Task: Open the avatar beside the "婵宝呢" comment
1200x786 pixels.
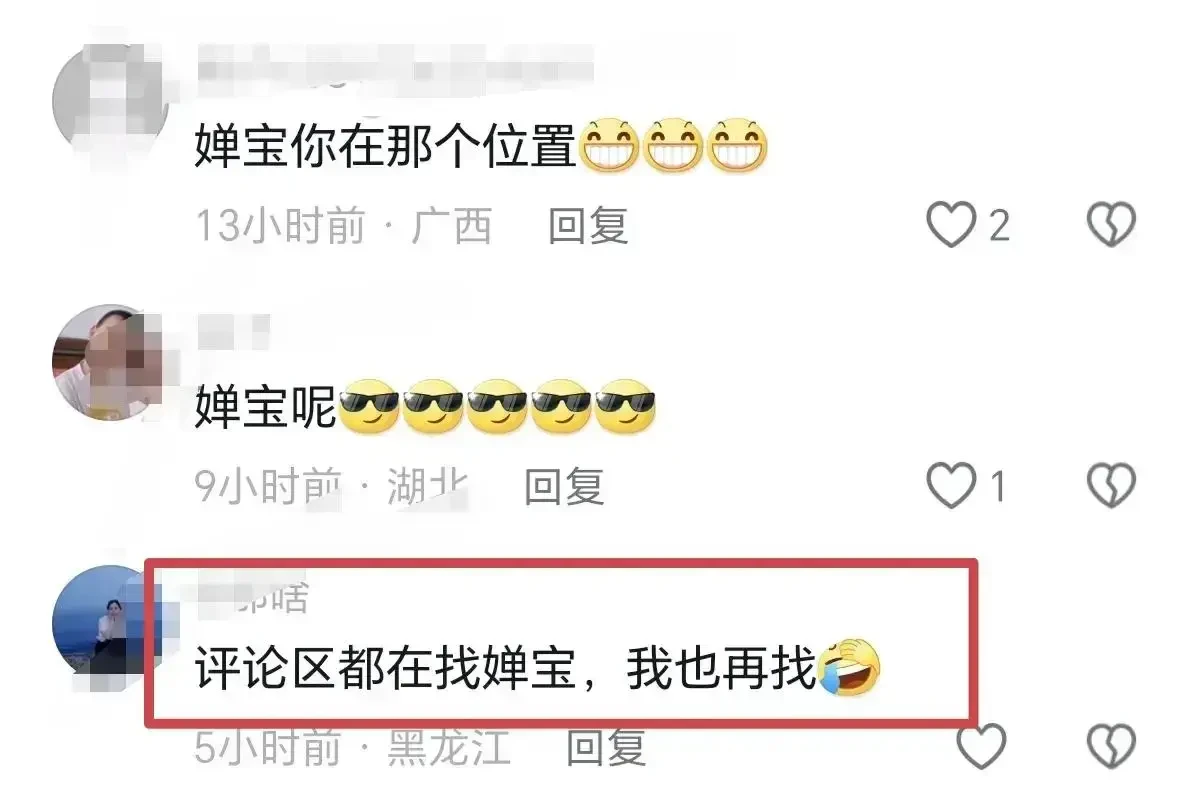Action: 110,362
